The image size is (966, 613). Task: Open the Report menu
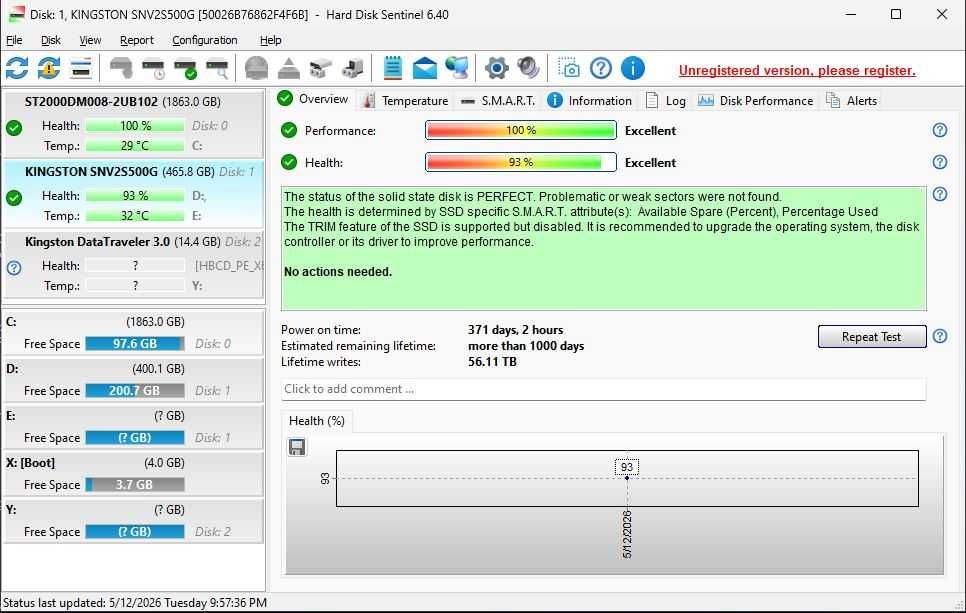[137, 40]
